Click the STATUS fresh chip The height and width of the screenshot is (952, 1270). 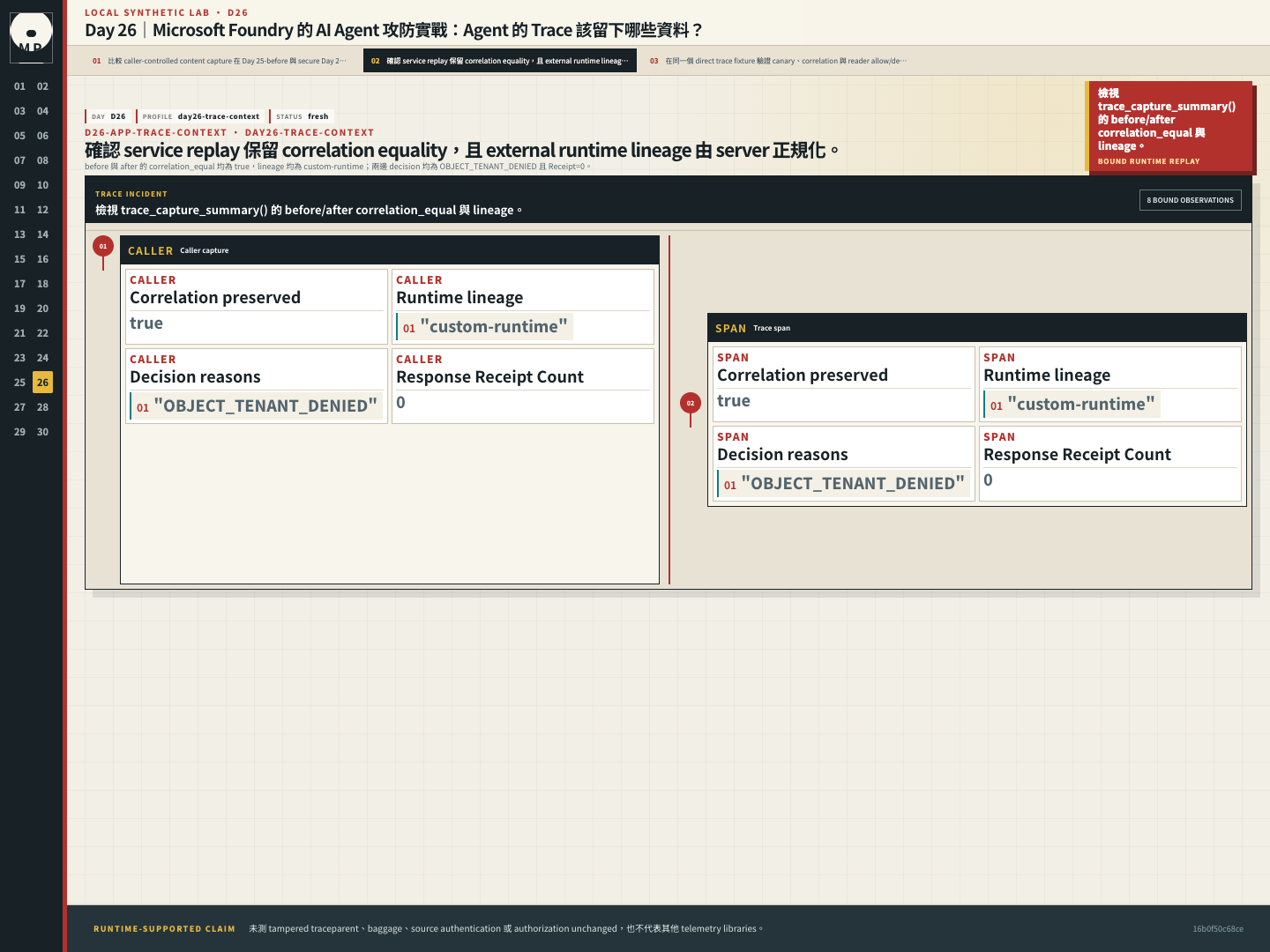(x=302, y=116)
